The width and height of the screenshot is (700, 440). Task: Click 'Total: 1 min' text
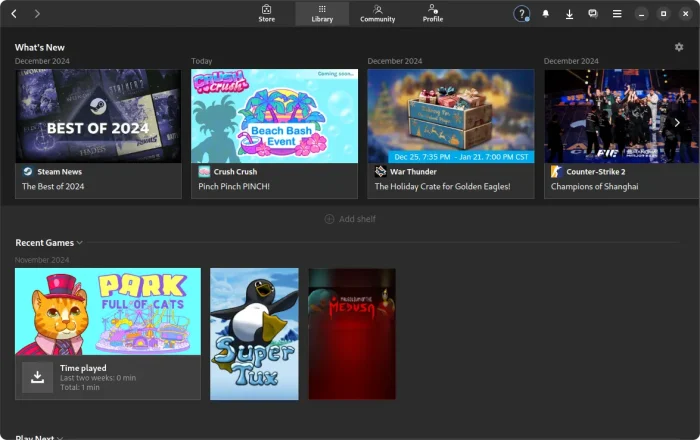[80, 387]
